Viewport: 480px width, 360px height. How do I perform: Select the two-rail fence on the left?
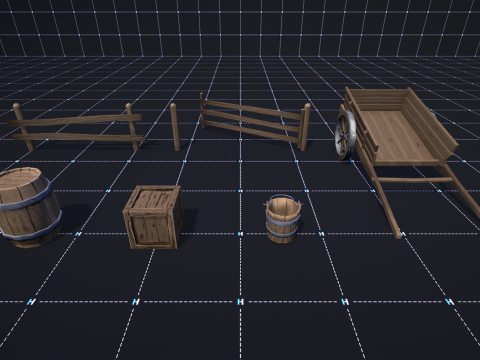(x=76, y=127)
